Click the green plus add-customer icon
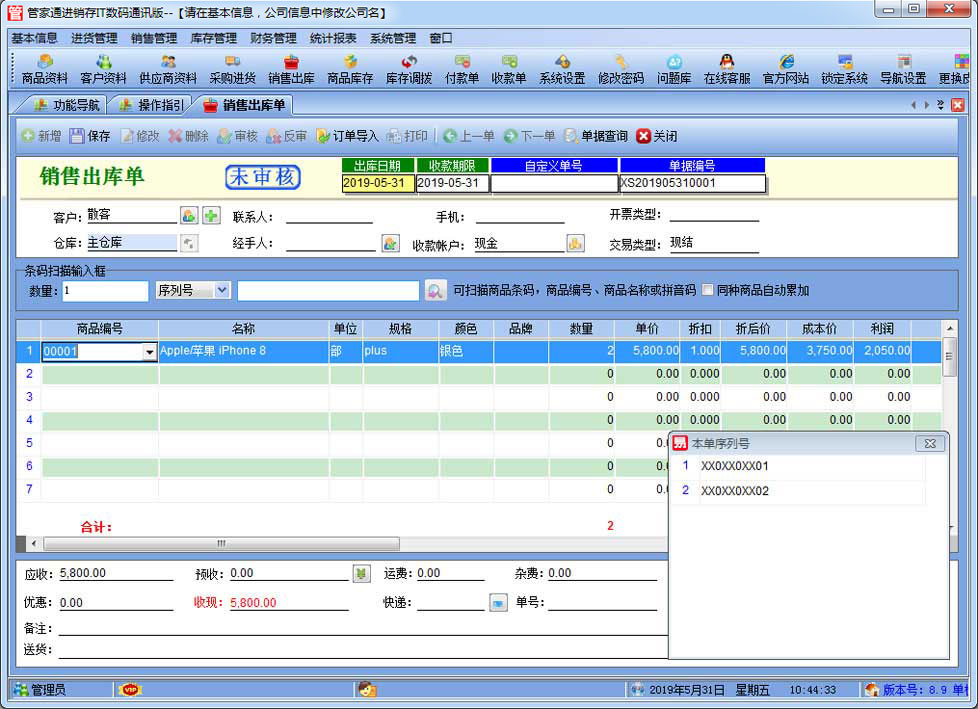Image resolution: width=978 pixels, height=709 pixels. click(x=211, y=215)
